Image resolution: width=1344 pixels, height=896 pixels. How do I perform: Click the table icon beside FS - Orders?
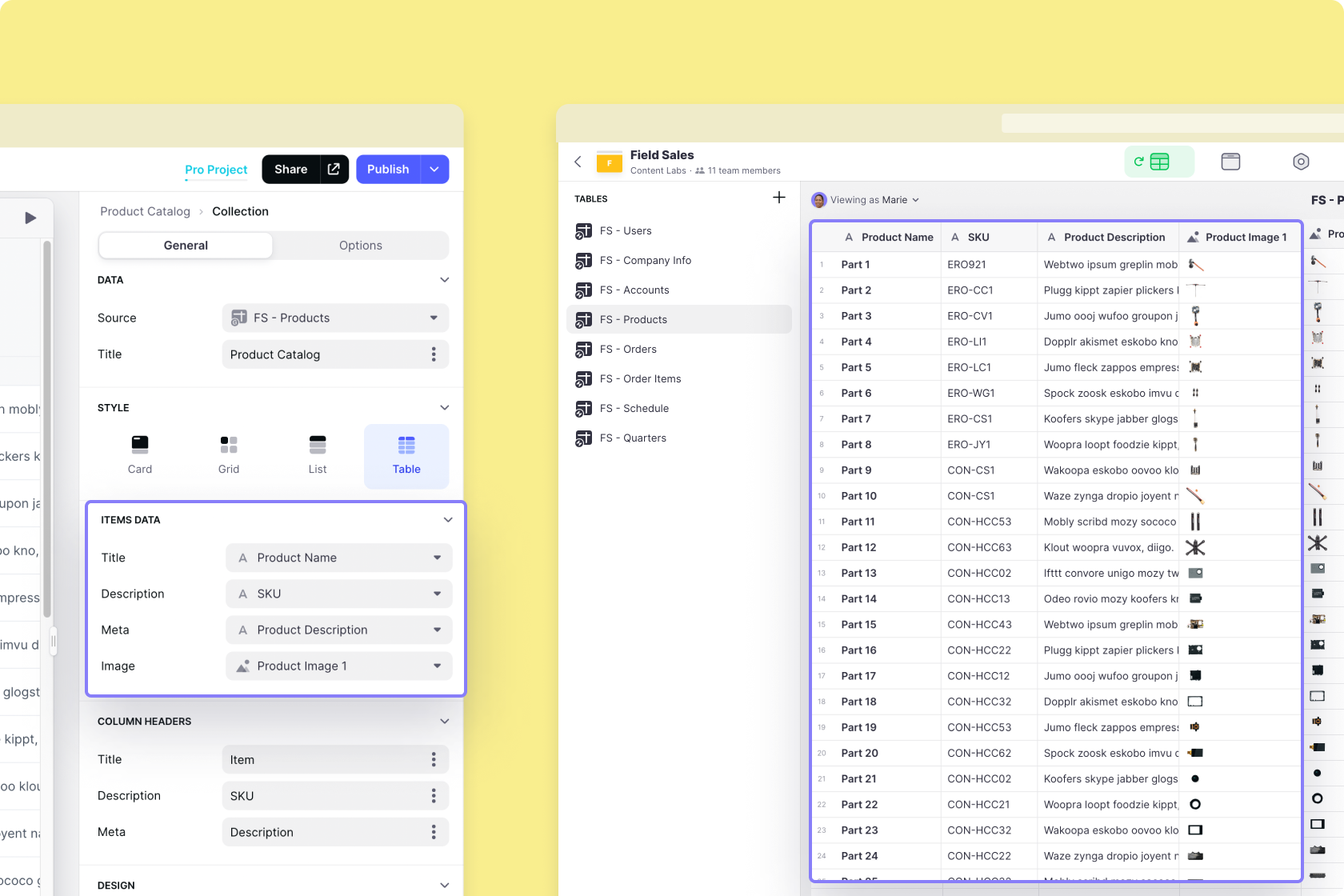pos(583,349)
